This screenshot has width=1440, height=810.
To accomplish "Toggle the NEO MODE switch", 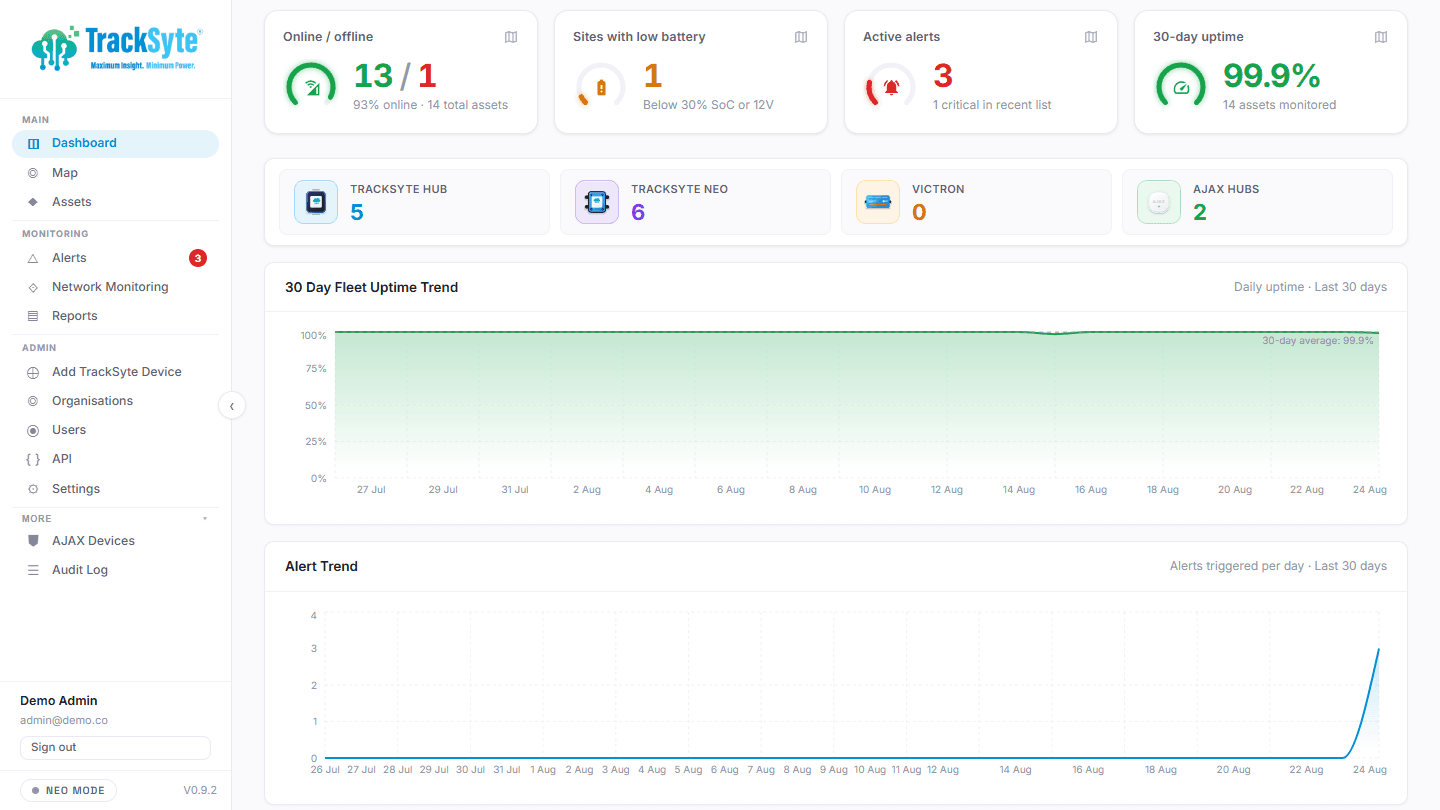I will click(68, 790).
